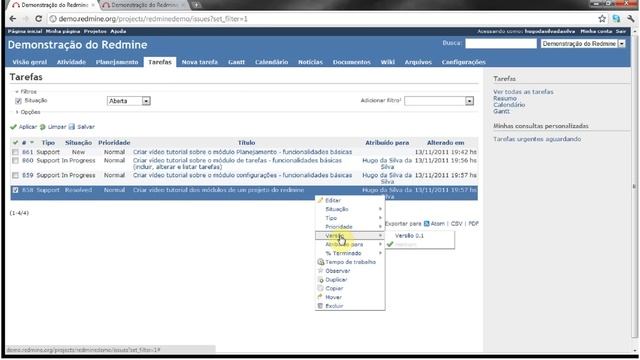Click the star icon beside Observar

tap(320, 271)
